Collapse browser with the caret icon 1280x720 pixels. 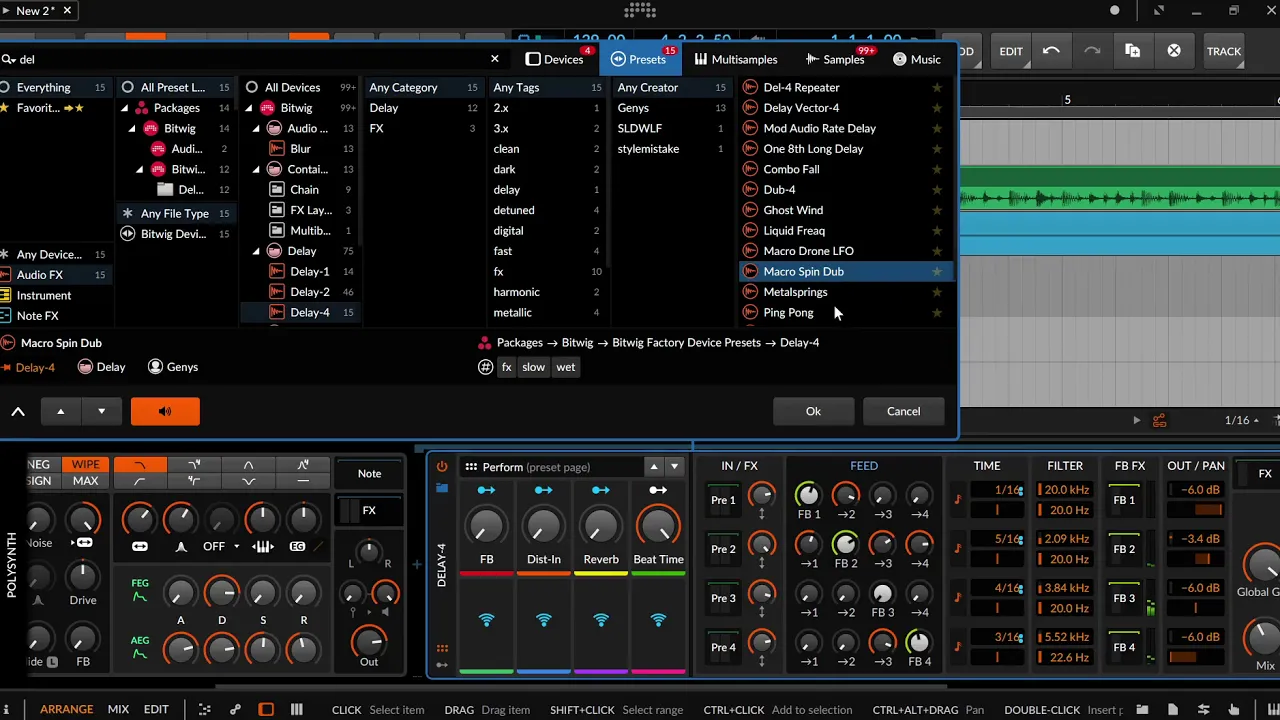[18, 411]
